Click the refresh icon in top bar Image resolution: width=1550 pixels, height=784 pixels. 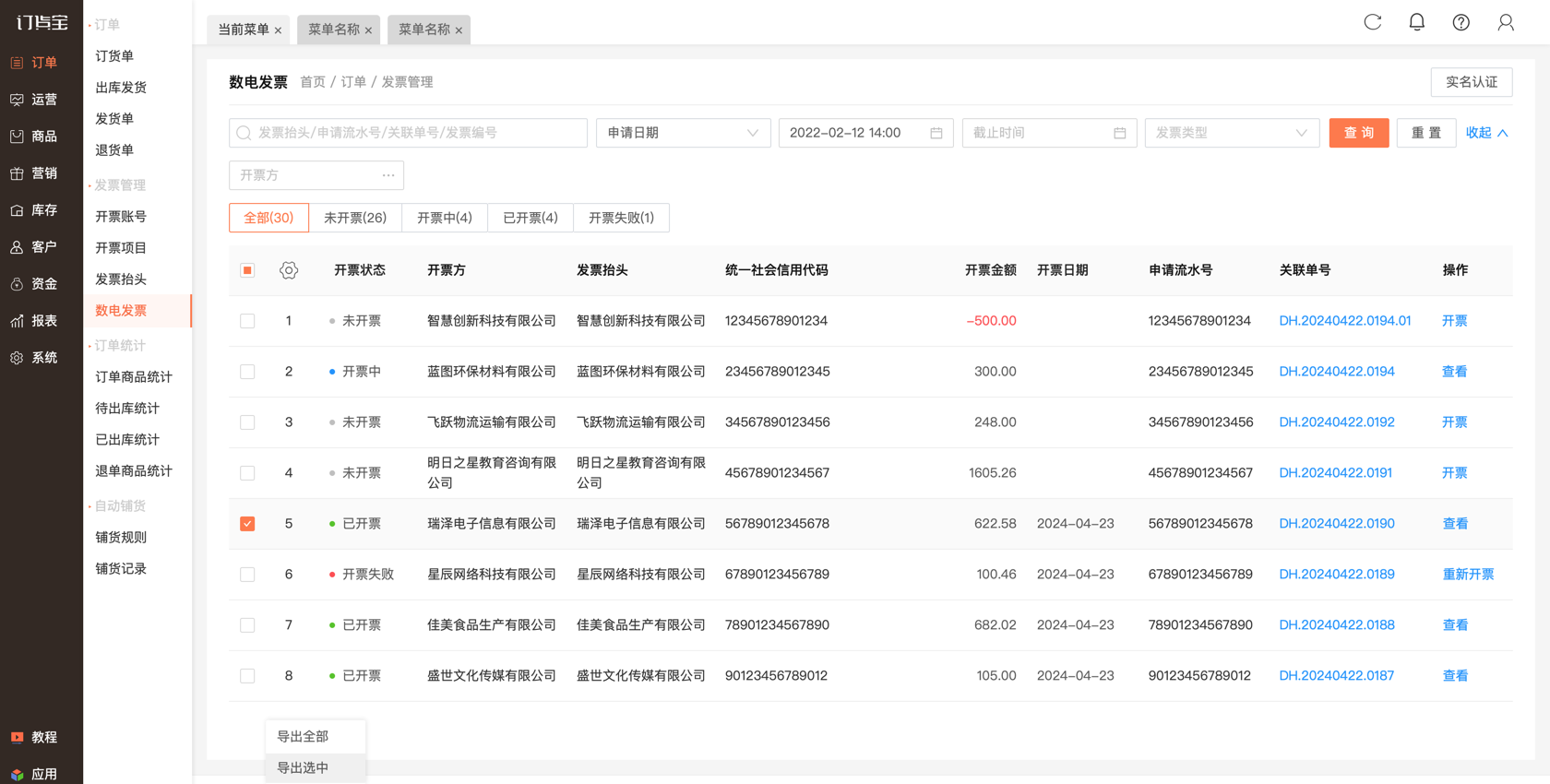click(x=1373, y=22)
